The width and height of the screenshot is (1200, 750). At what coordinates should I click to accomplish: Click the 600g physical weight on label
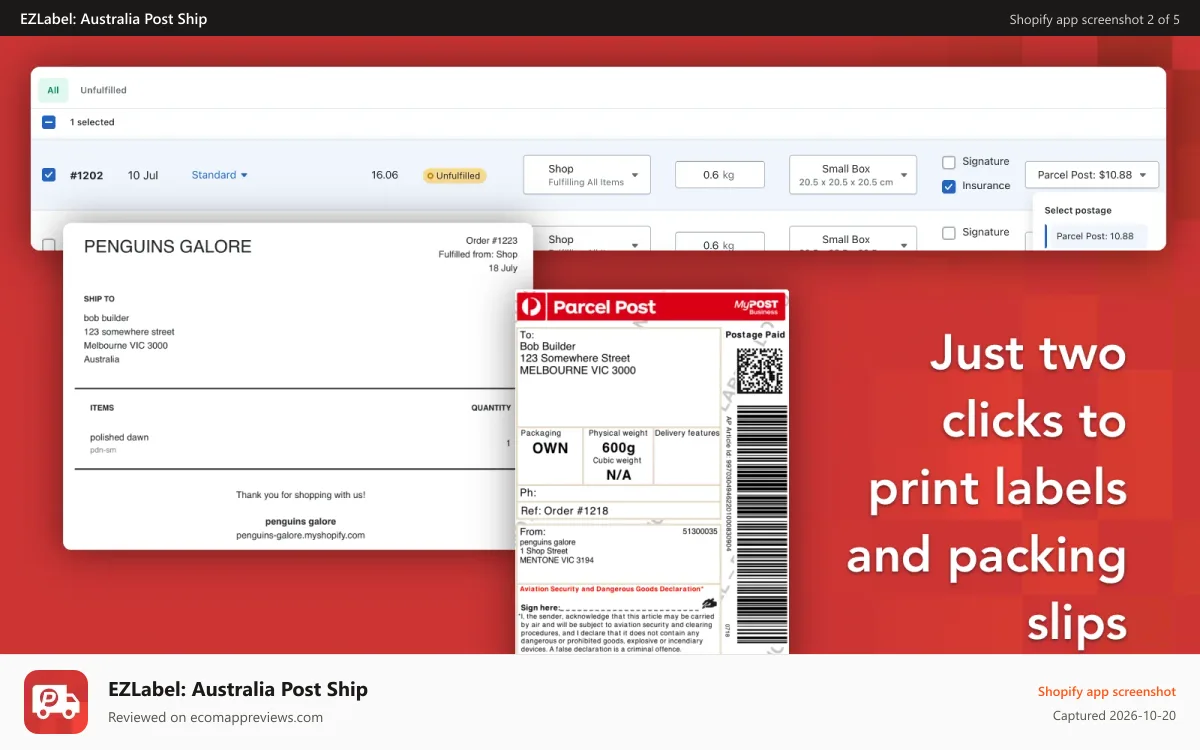[x=618, y=448]
